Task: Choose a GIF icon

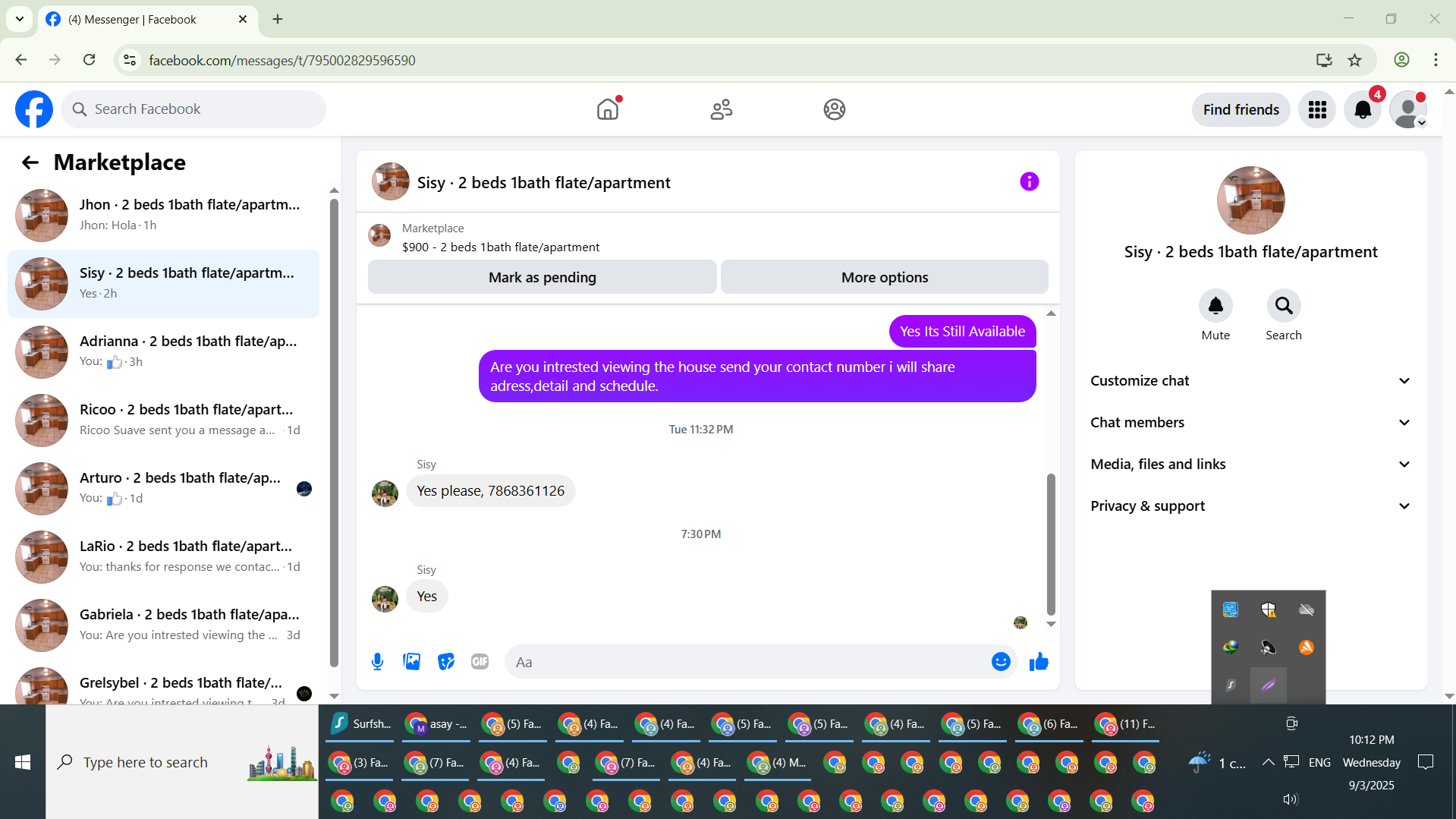Action: click(480, 662)
